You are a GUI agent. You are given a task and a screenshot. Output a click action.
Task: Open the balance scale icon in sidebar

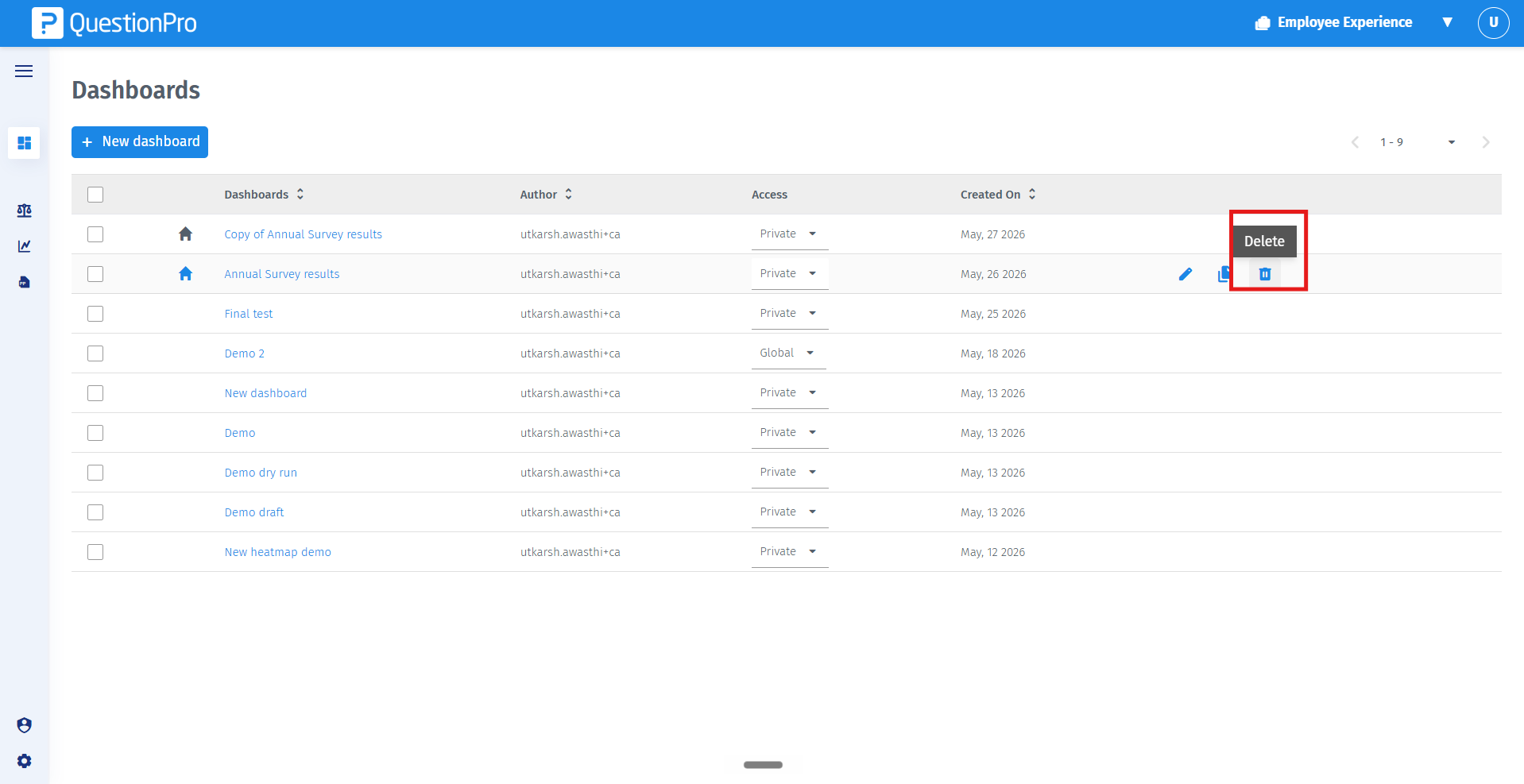(24, 210)
